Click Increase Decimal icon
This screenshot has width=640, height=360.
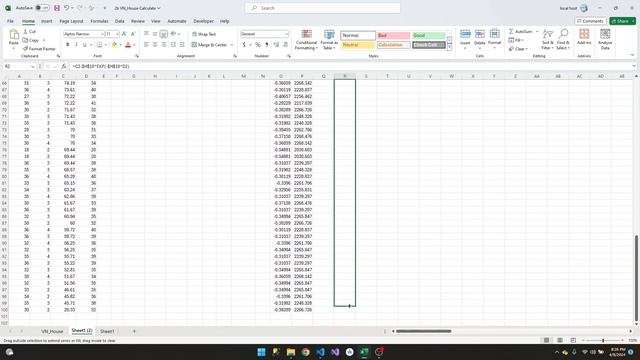276,44
